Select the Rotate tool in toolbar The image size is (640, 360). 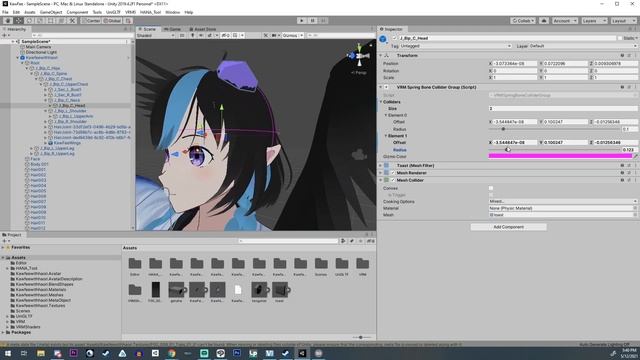pos(29,20)
